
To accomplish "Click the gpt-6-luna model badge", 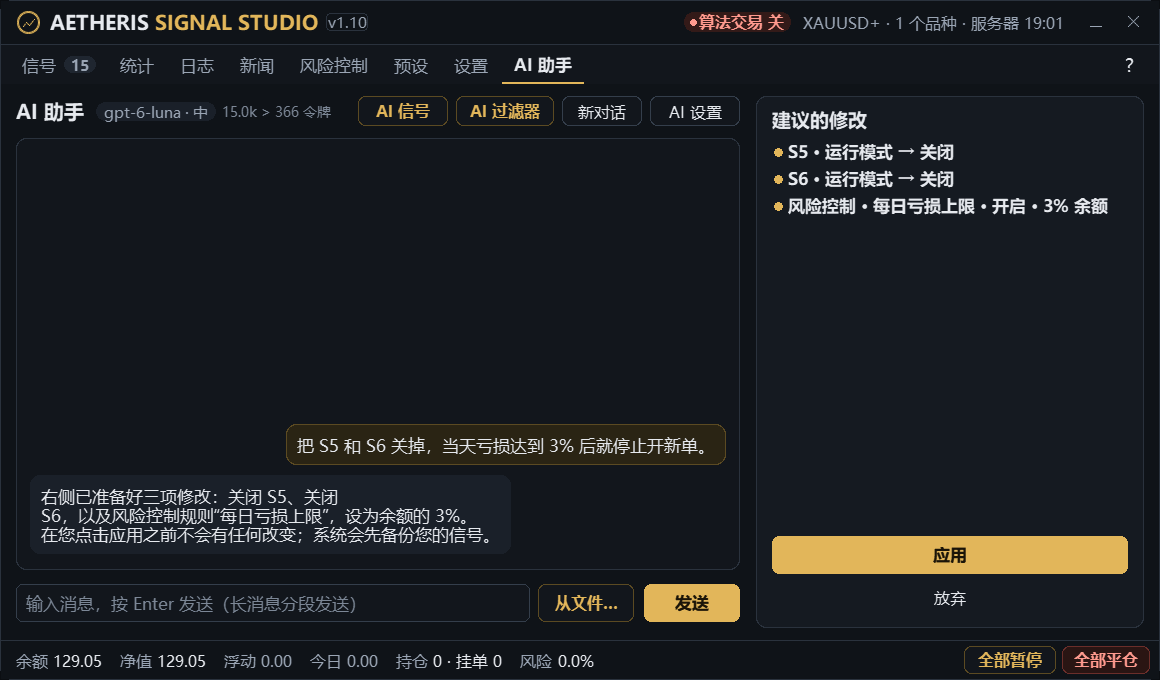I will click(x=155, y=112).
